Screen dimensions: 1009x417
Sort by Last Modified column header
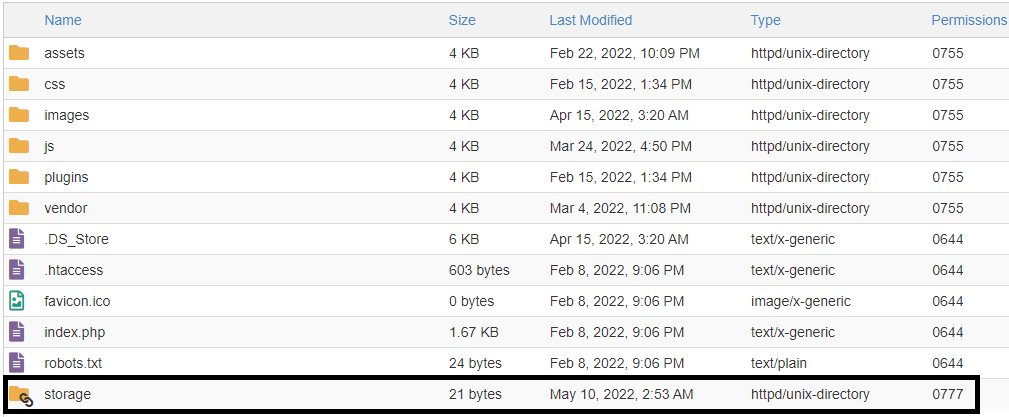(x=590, y=20)
